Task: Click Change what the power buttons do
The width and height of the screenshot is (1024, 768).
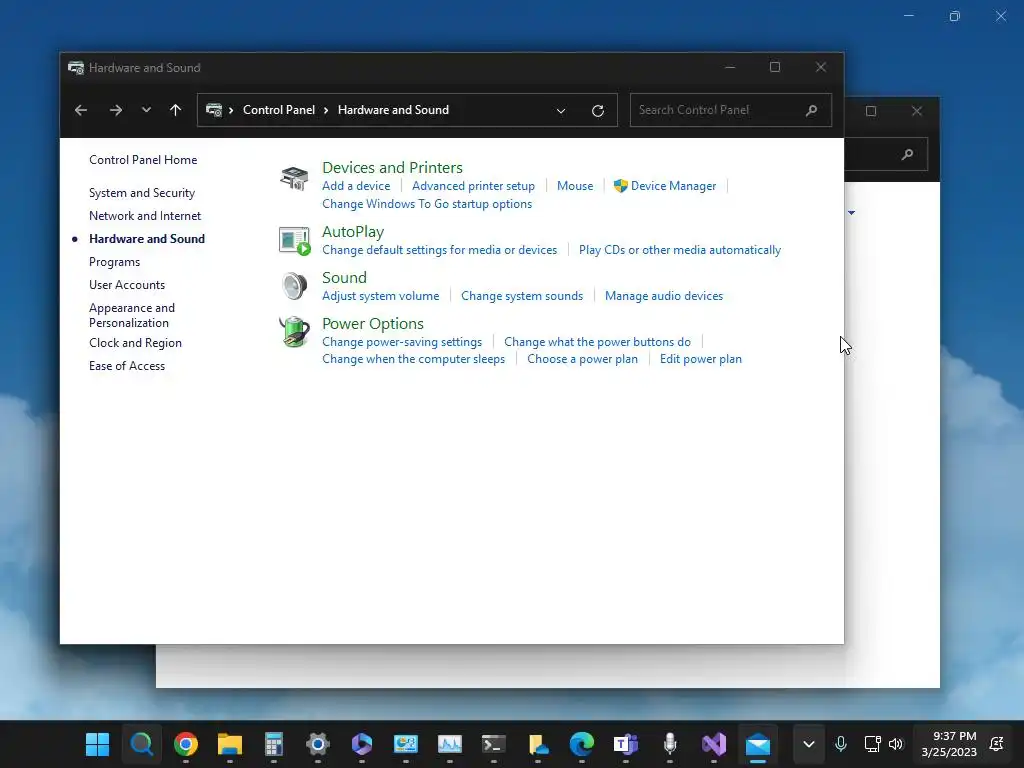Action: pyautogui.click(x=598, y=342)
